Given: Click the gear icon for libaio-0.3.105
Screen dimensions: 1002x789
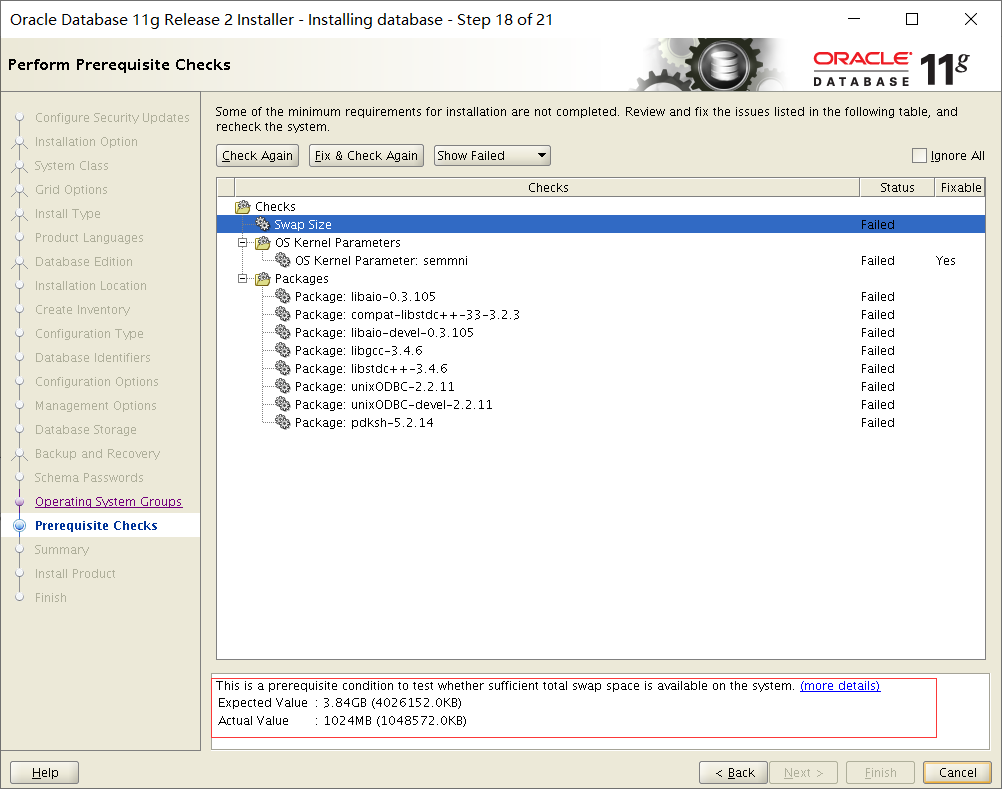Looking at the screenshot, I should tap(282, 296).
